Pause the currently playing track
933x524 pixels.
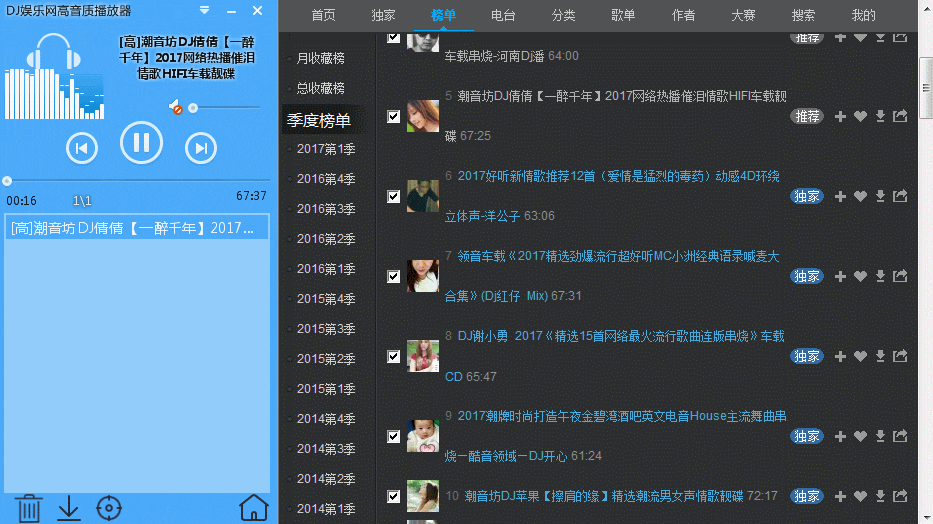(x=141, y=142)
